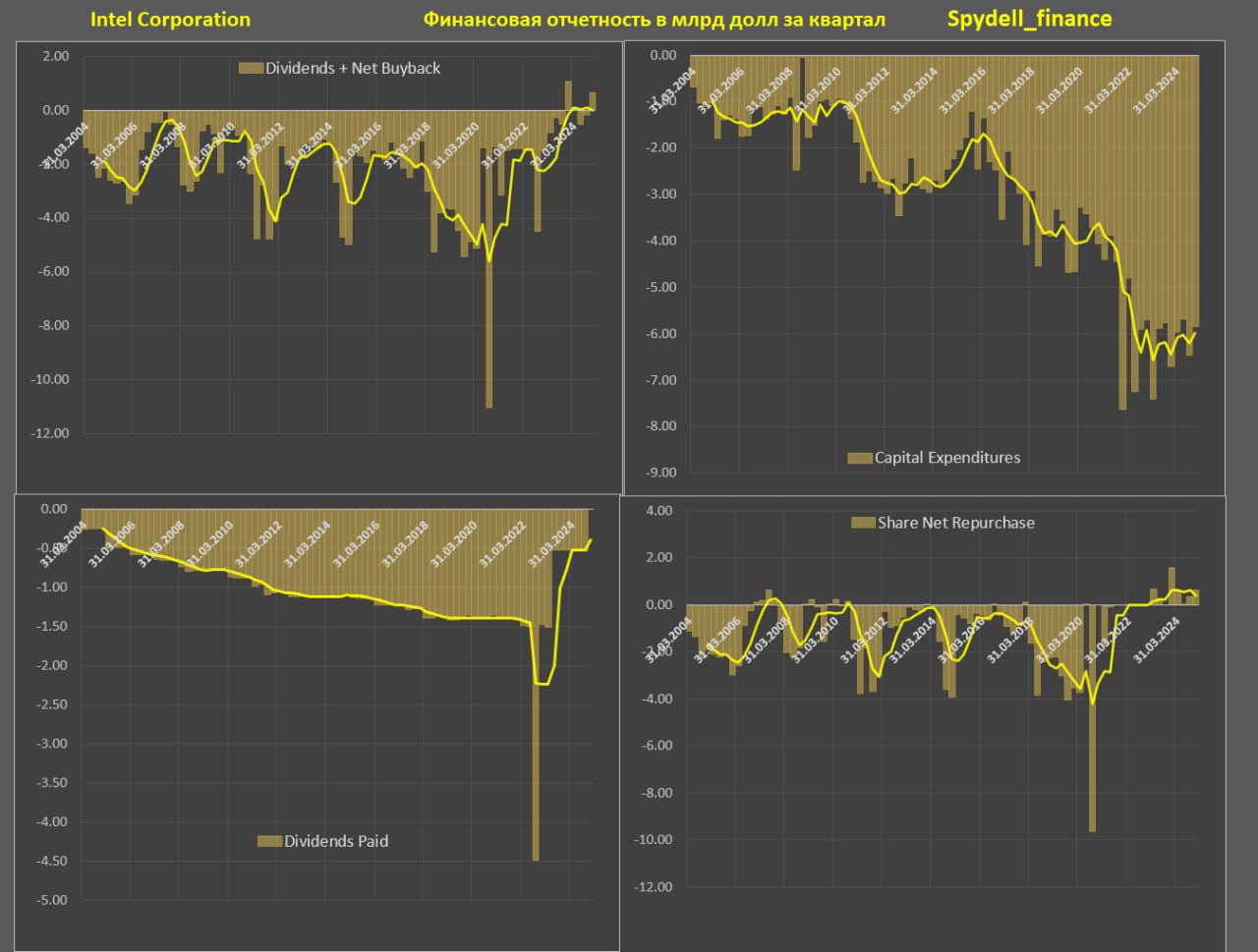1258x952 pixels.
Task: Click the -9.6 spike bar in Share Net Repurchase chart
Action: coord(1092,717)
